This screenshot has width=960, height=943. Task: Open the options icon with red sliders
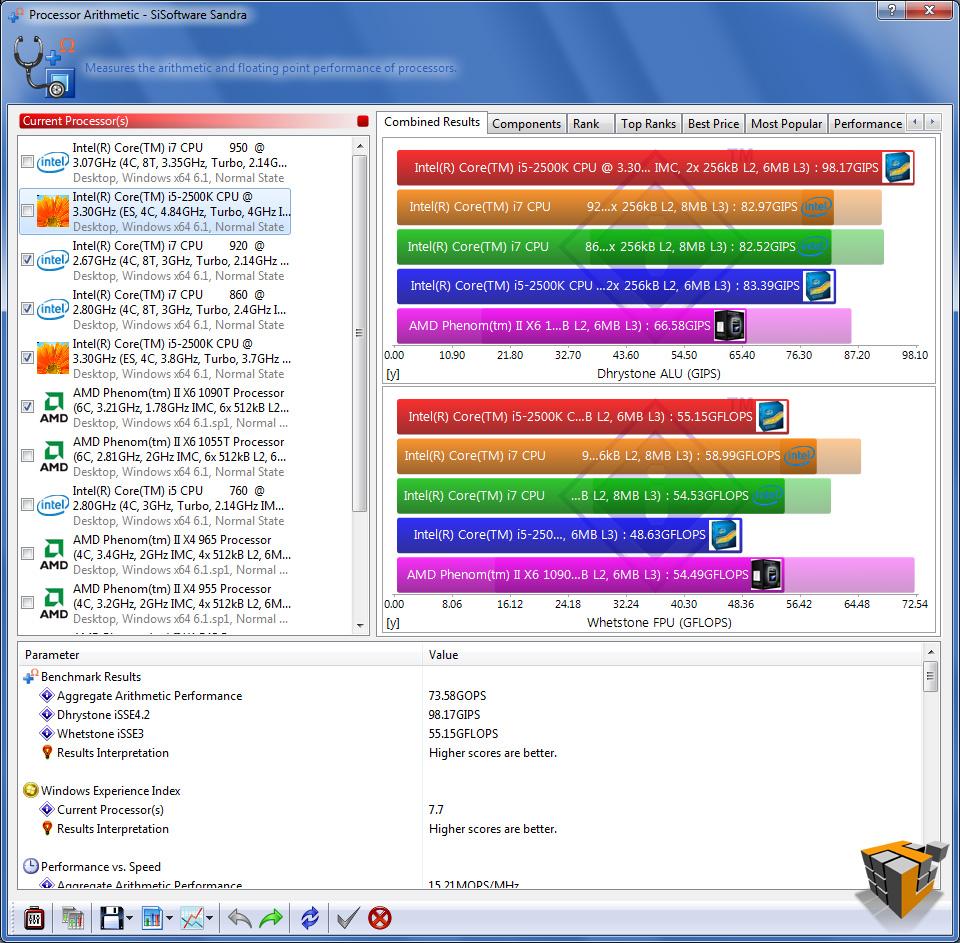coord(34,918)
